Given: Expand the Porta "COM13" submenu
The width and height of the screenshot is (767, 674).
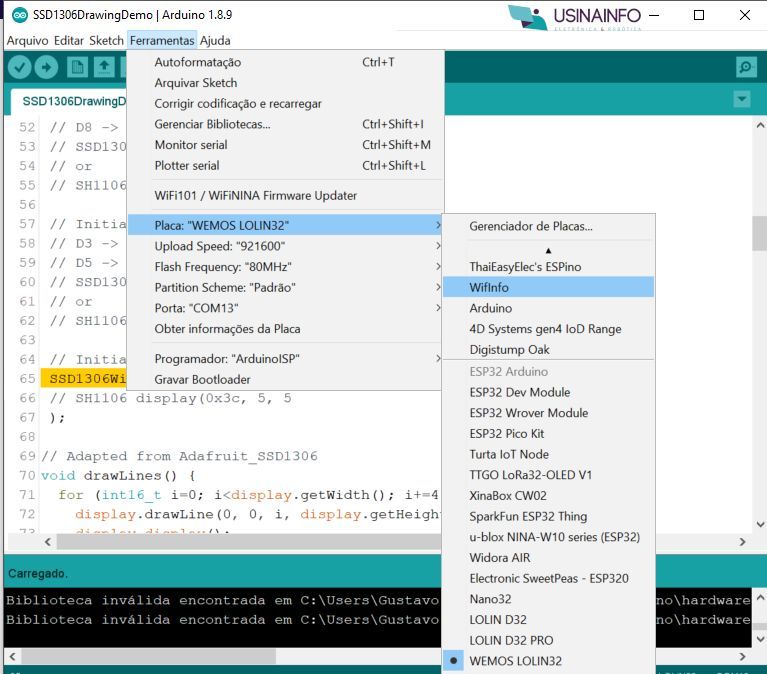Looking at the screenshot, I should (x=285, y=308).
